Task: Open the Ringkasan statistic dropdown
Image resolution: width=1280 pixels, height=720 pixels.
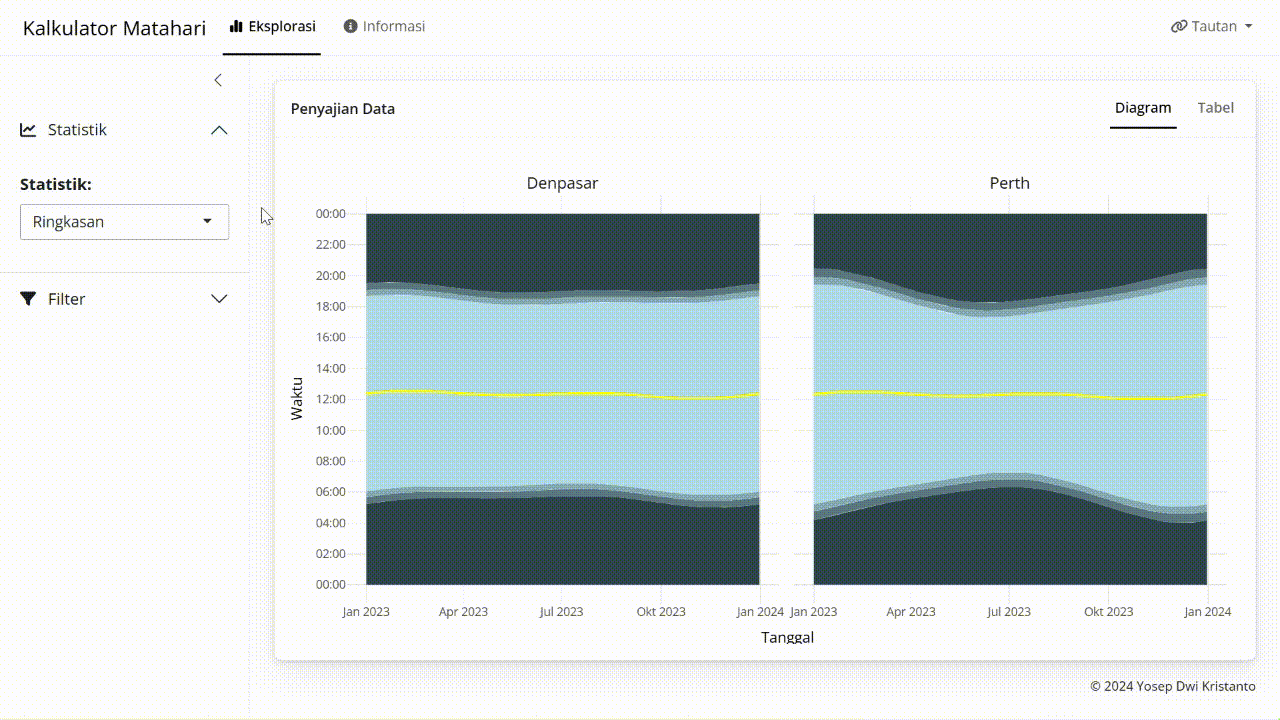Action: (124, 222)
